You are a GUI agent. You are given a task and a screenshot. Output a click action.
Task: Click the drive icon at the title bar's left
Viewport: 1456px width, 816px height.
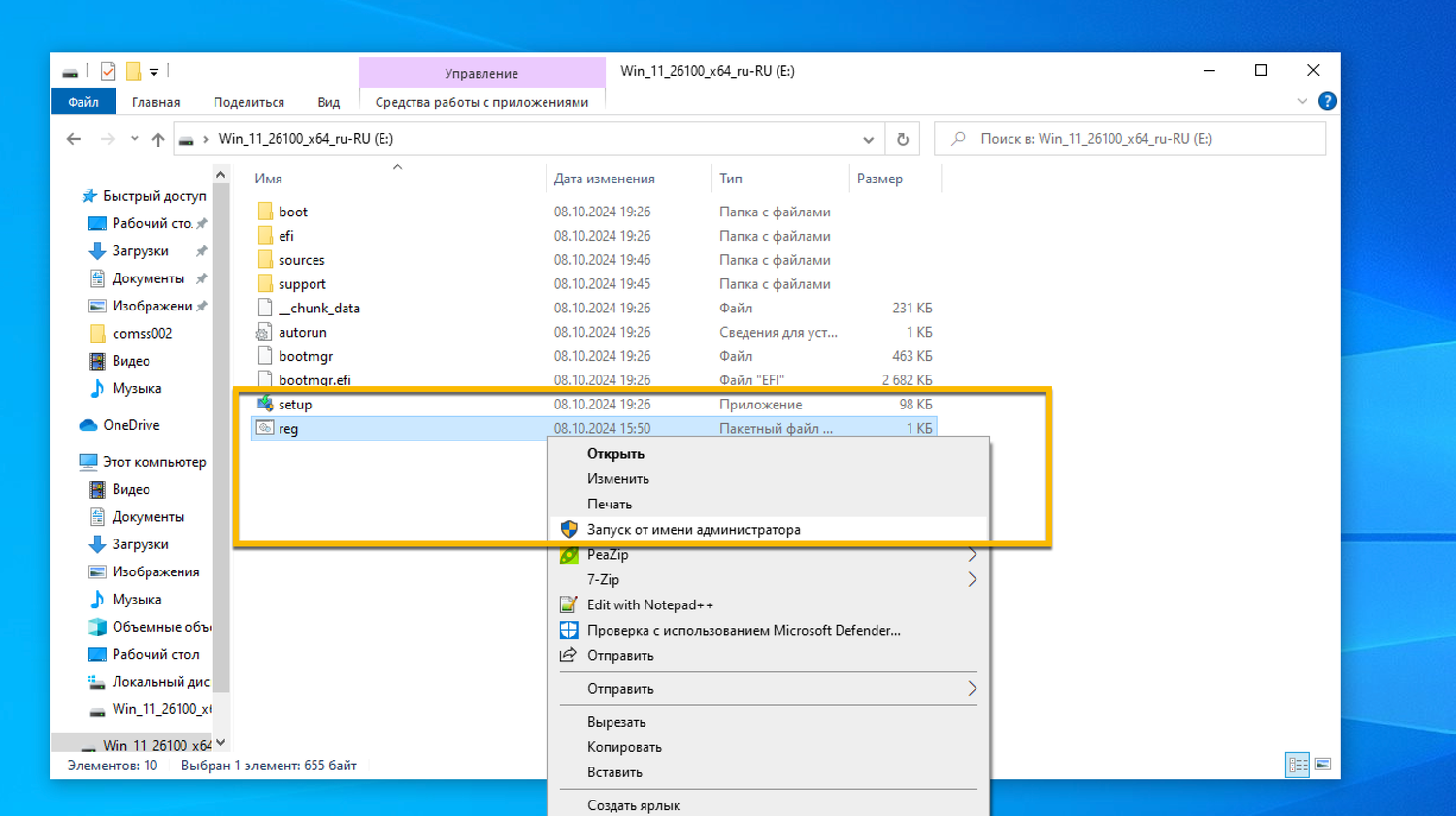(x=70, y=72)
